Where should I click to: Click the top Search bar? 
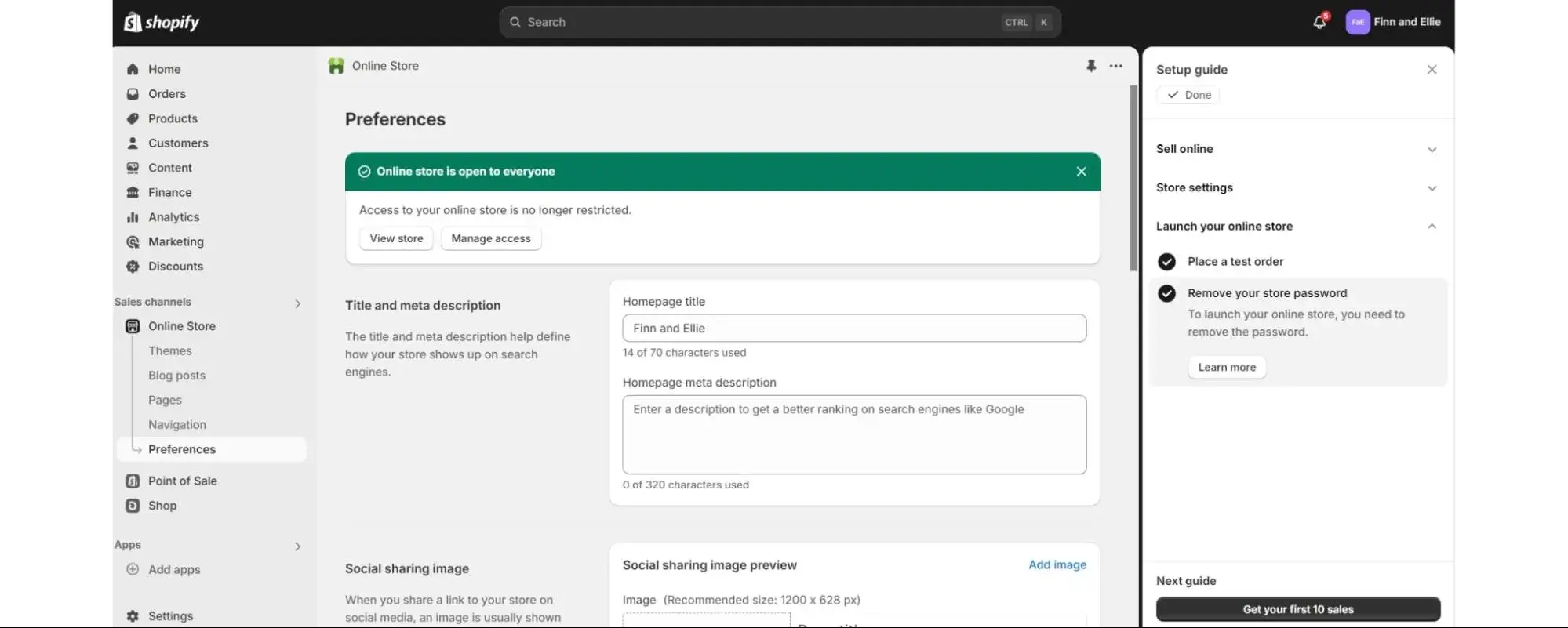pos(780,22)
